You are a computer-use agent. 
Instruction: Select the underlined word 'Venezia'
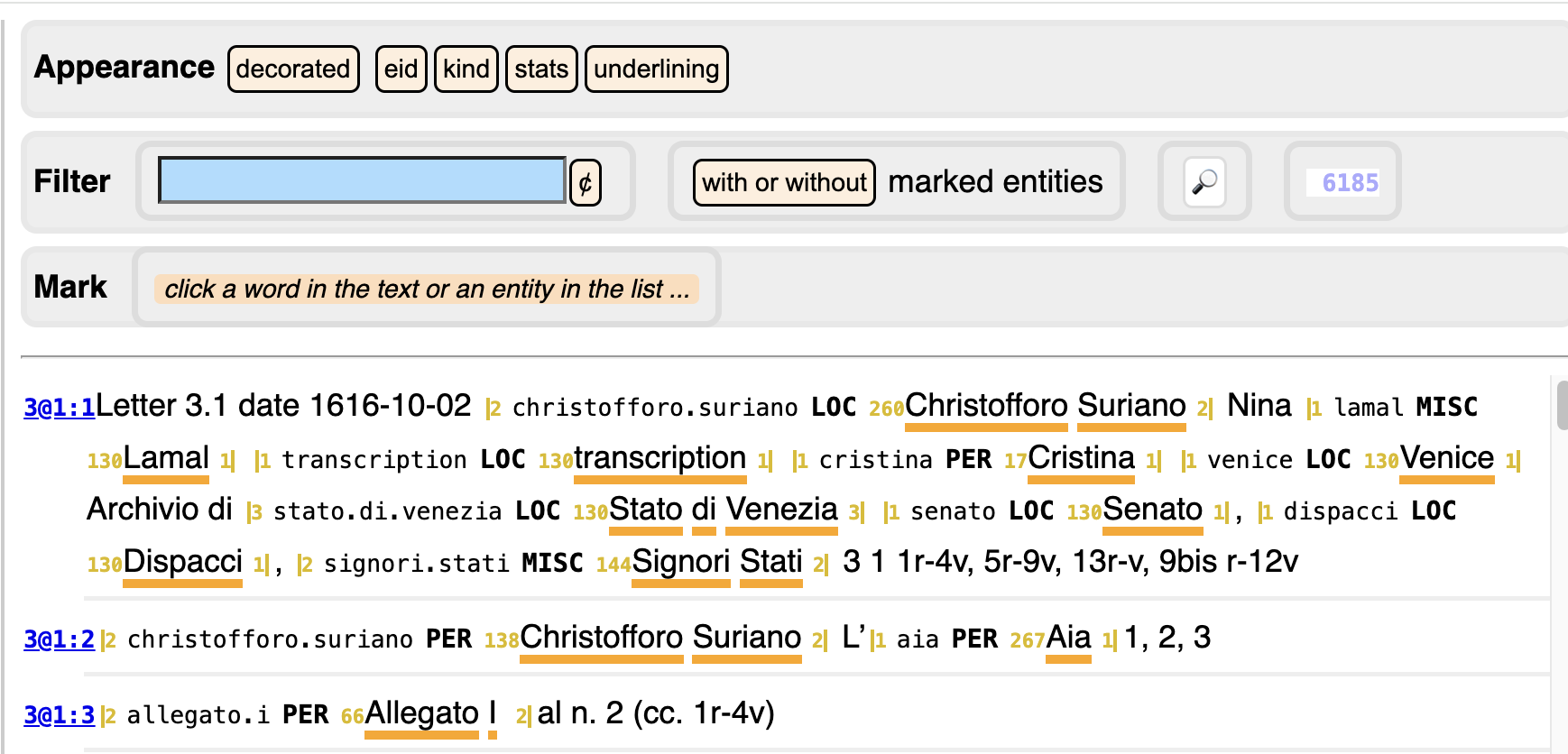click(x=782, y=510)
